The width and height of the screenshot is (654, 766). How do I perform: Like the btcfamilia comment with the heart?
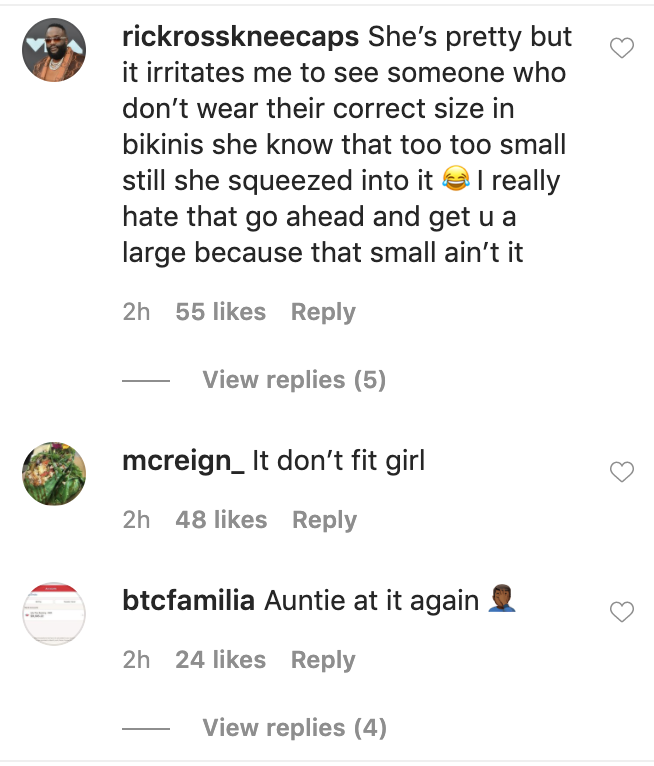[622, 612]
